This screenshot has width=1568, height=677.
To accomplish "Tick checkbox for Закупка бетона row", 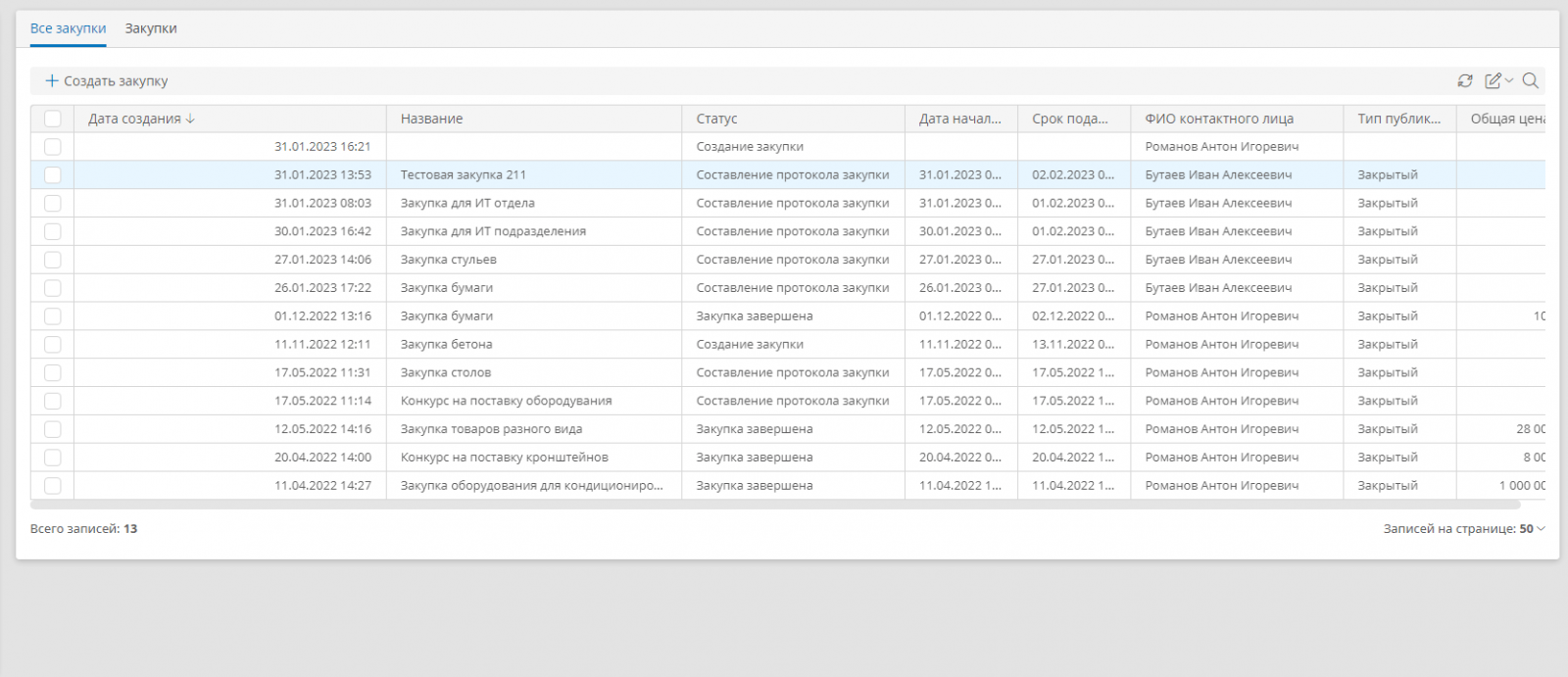I will (53, 345).
